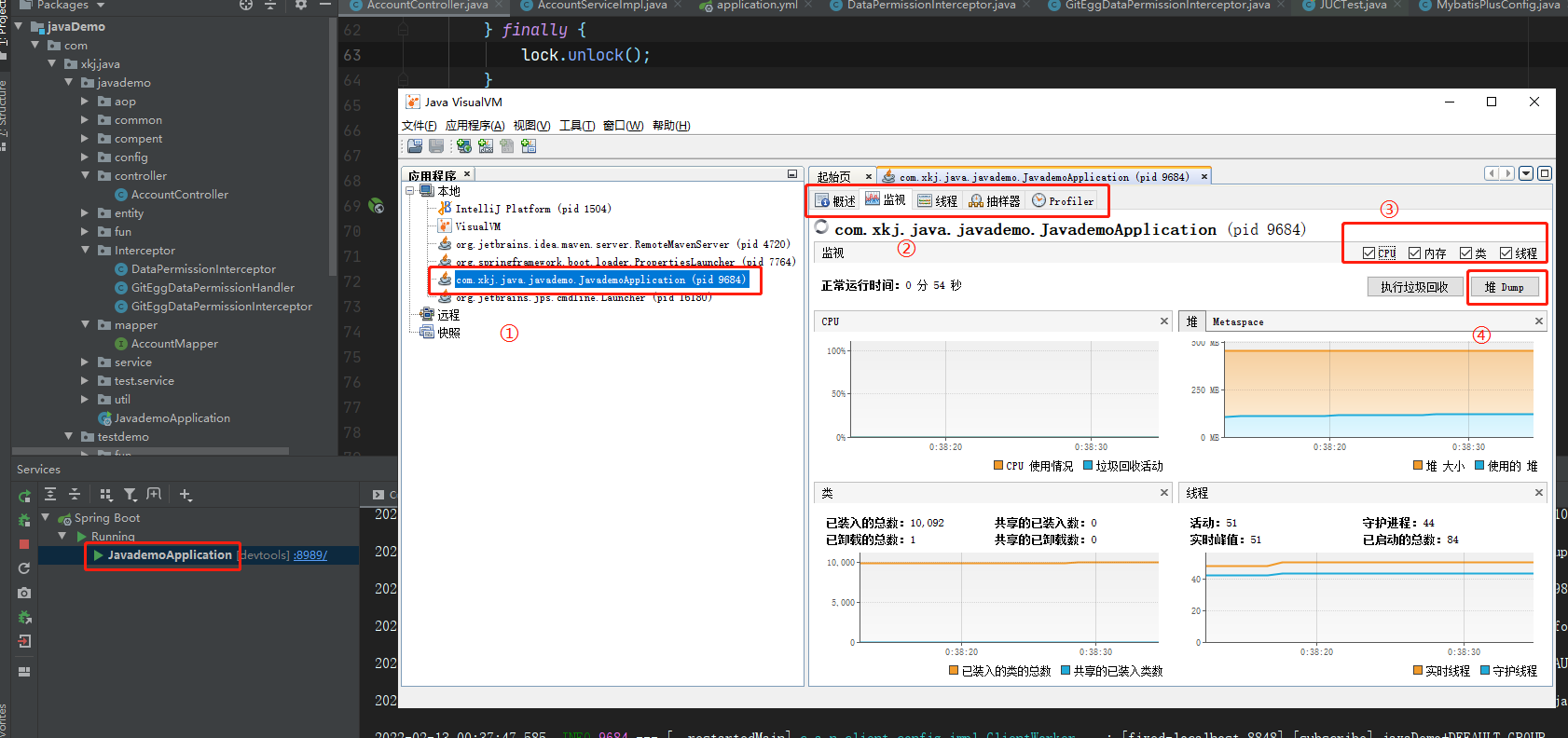Click Add Remote Host icon in VisualVM toolbar
This screenshot has width=1568, height=738.
pos(464,146)
